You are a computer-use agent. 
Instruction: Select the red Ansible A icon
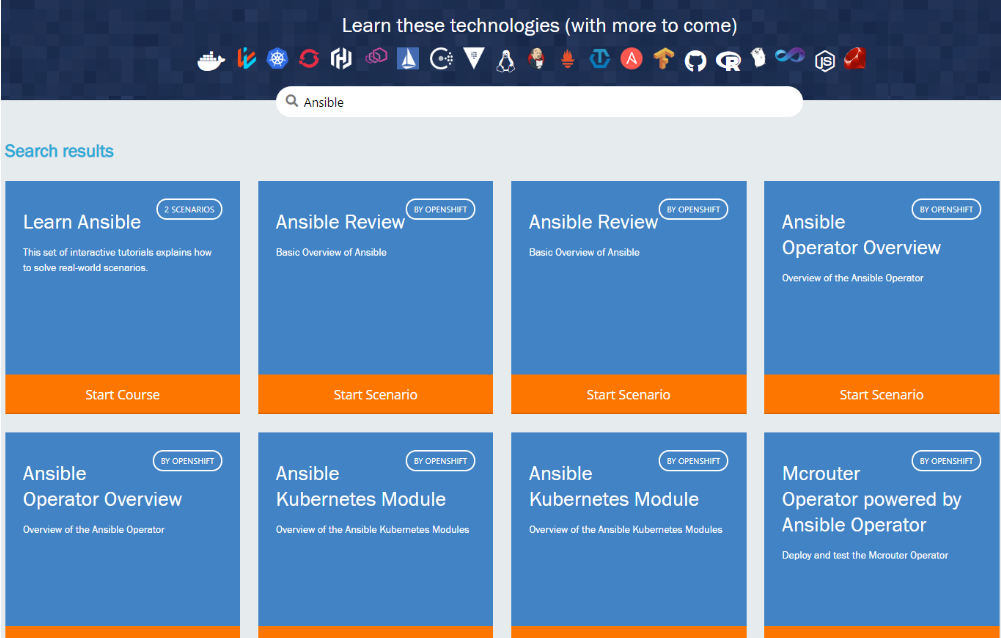631,59
